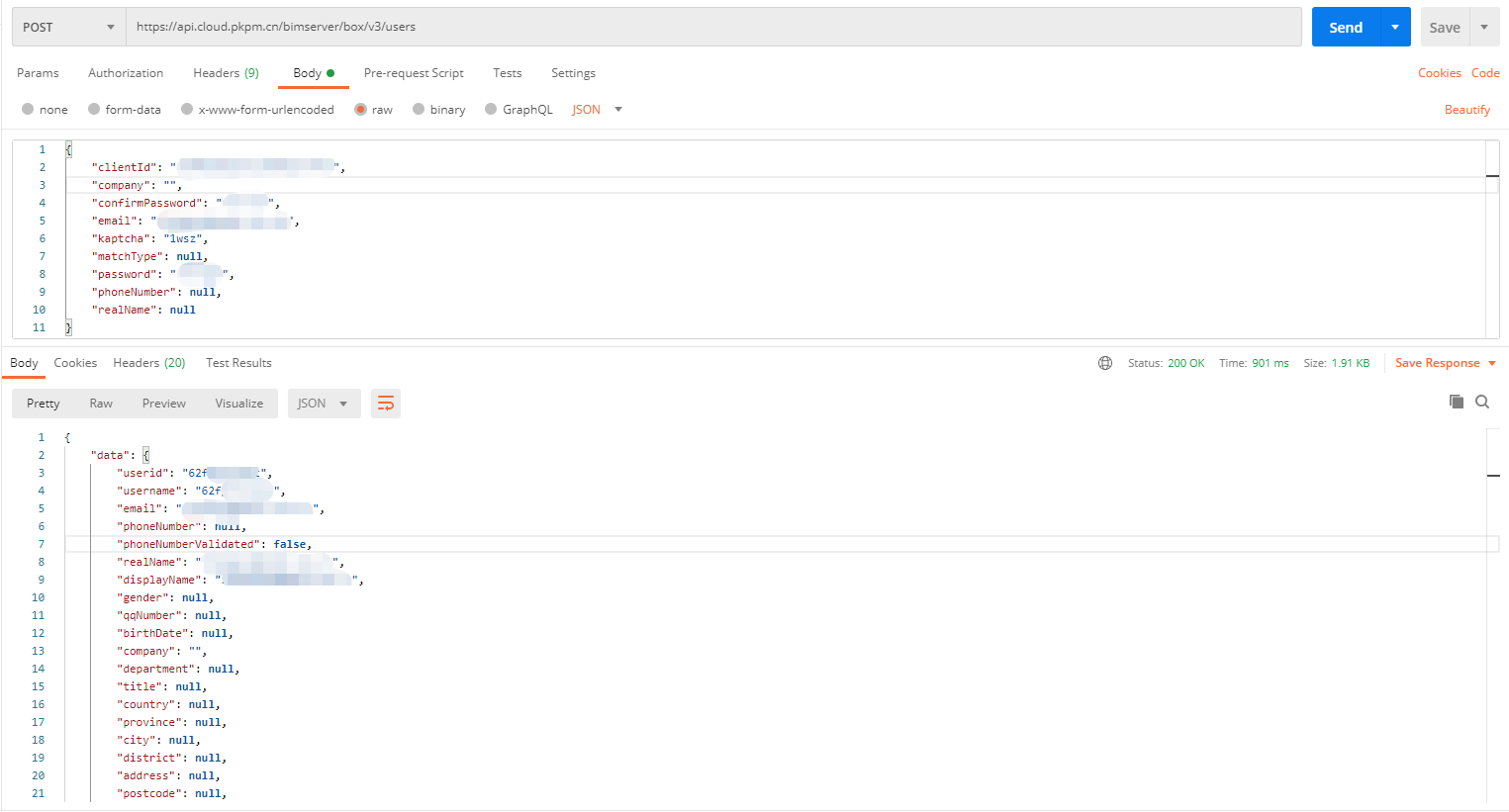The height and width of the screenshot is (812, 1509).
Task: Click the Beautify link
Action: click(1466, 110)
